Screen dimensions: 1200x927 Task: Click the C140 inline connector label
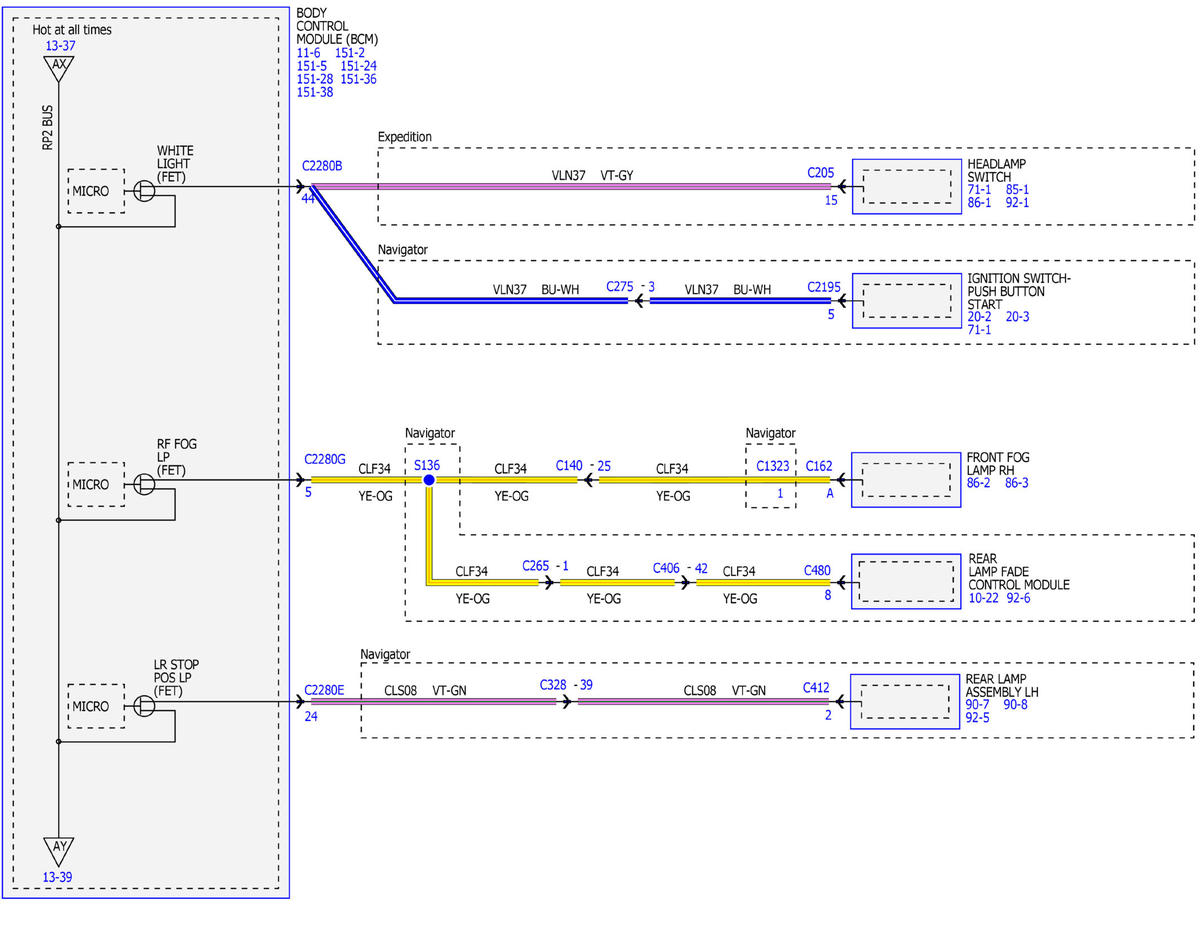pos(569,466)
